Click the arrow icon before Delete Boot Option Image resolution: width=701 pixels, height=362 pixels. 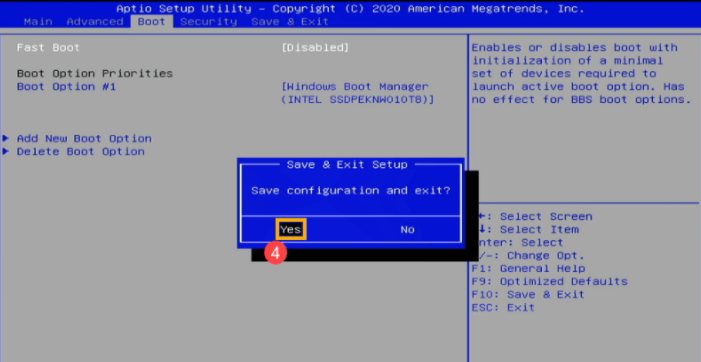coord(6,151)
